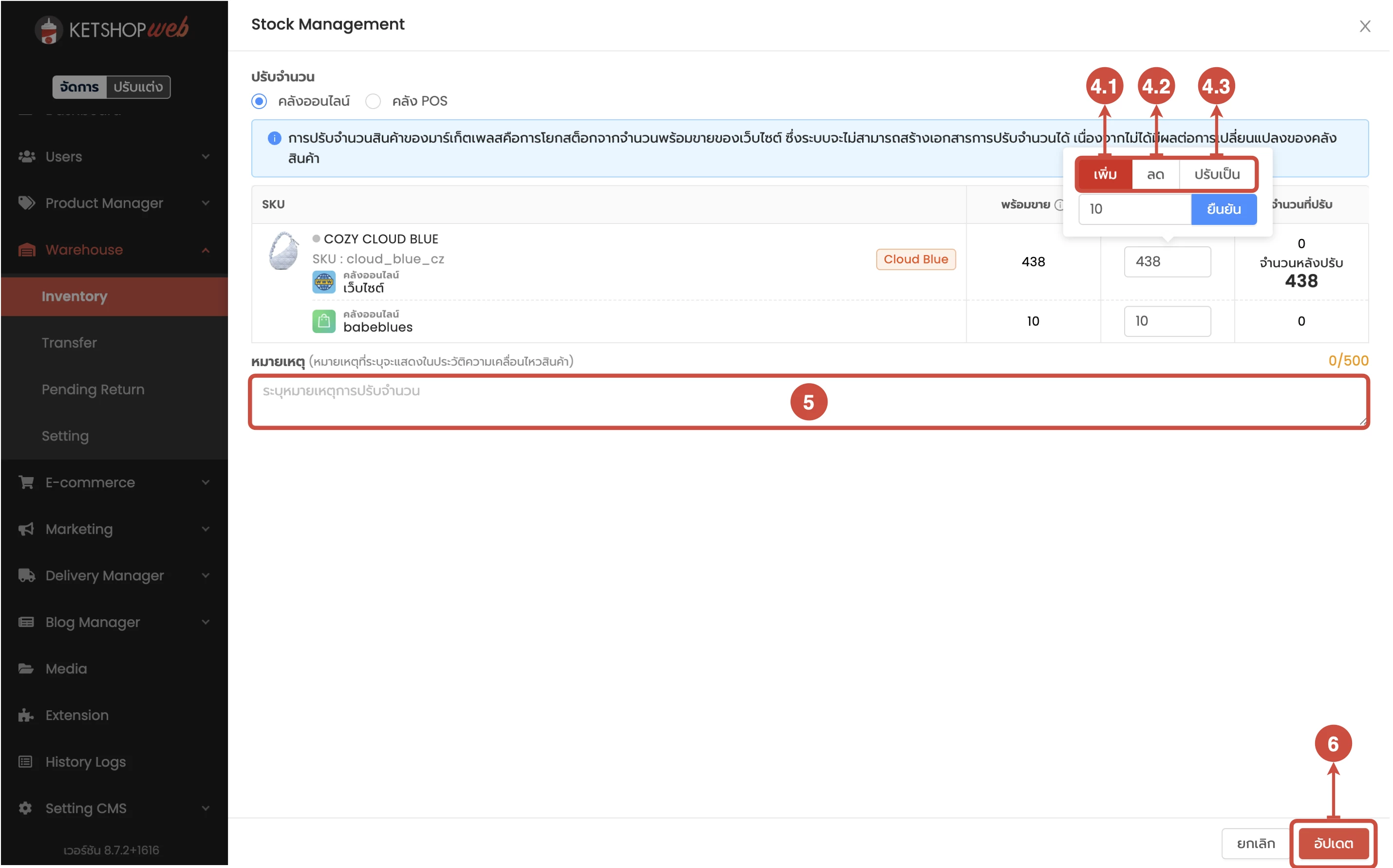Collapse the Warehouse section chevron
The height and width of the screenshot is (868, 1393).
click(x=206, y=250)
